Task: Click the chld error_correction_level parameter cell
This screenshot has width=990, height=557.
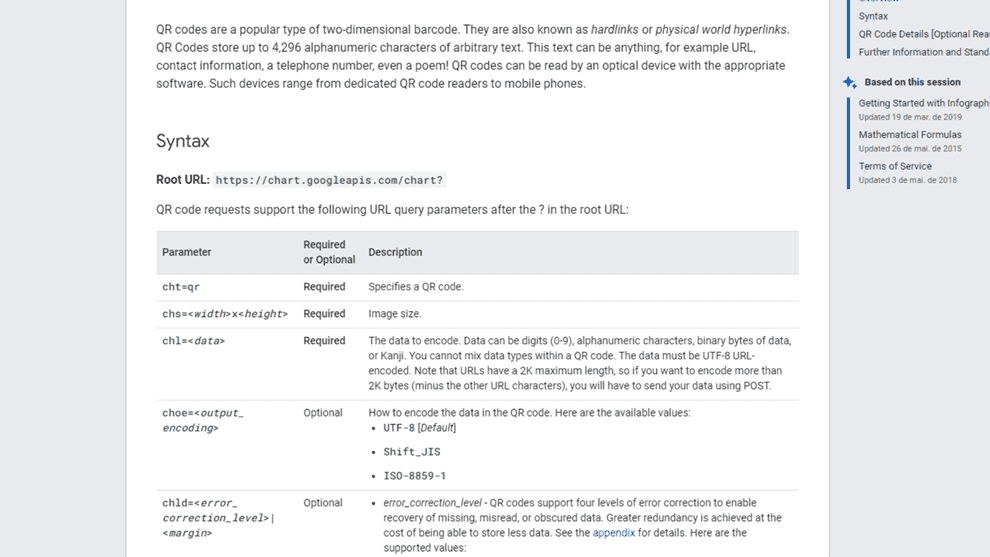Action: click(x=218, y=518)
